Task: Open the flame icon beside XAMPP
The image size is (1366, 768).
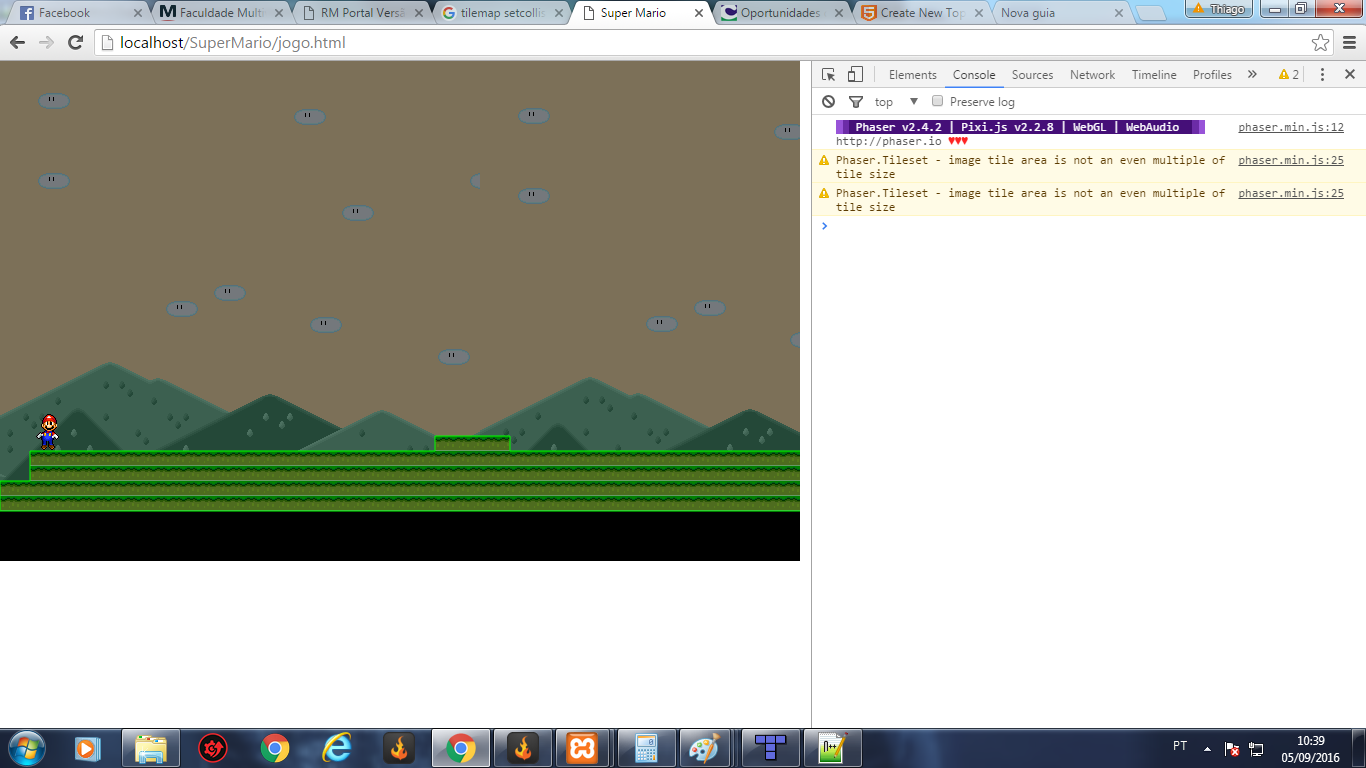Action: pyautogui.click(x=523, y=747)
